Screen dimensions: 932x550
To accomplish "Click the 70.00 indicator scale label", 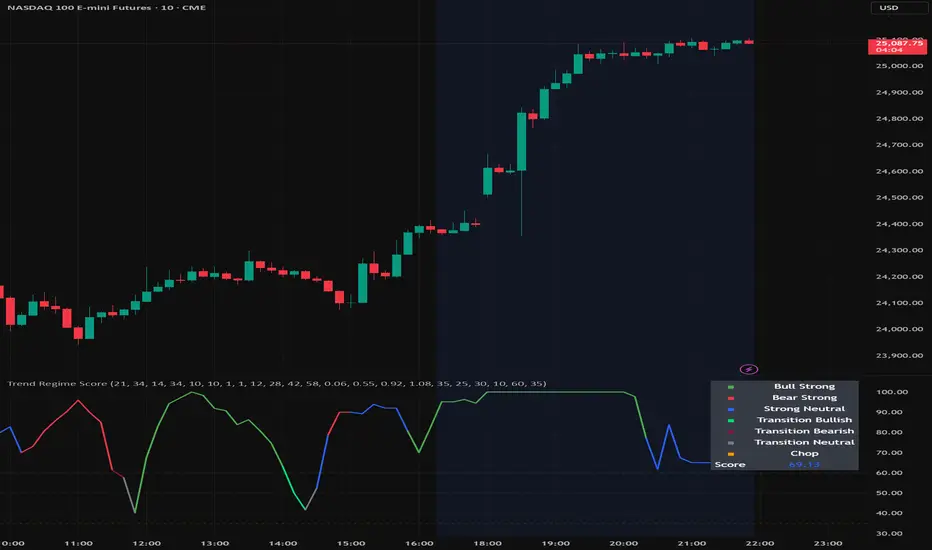I will coord(889,452).
